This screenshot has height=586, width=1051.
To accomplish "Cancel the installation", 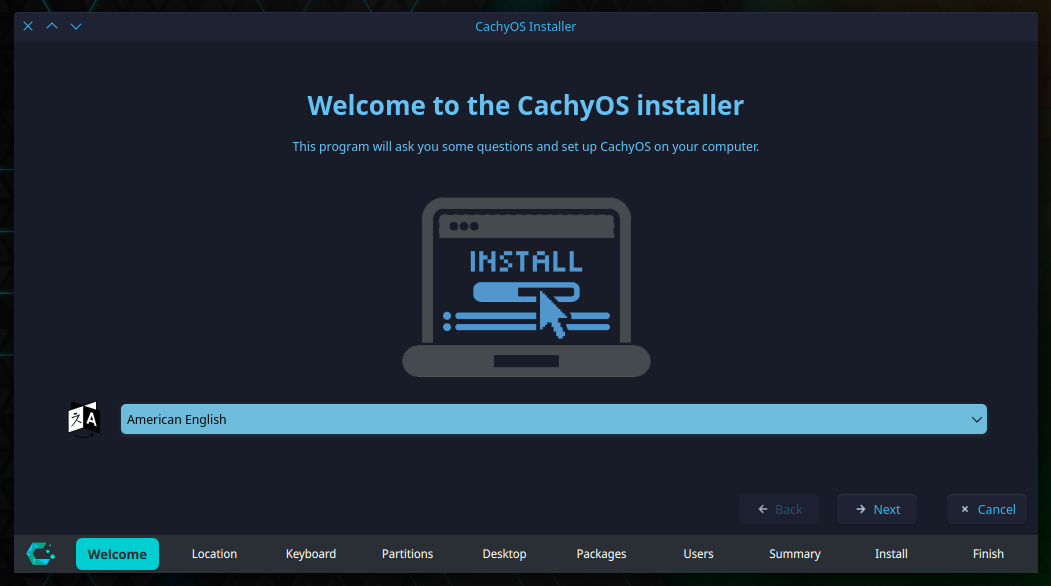I will [987, 510].
